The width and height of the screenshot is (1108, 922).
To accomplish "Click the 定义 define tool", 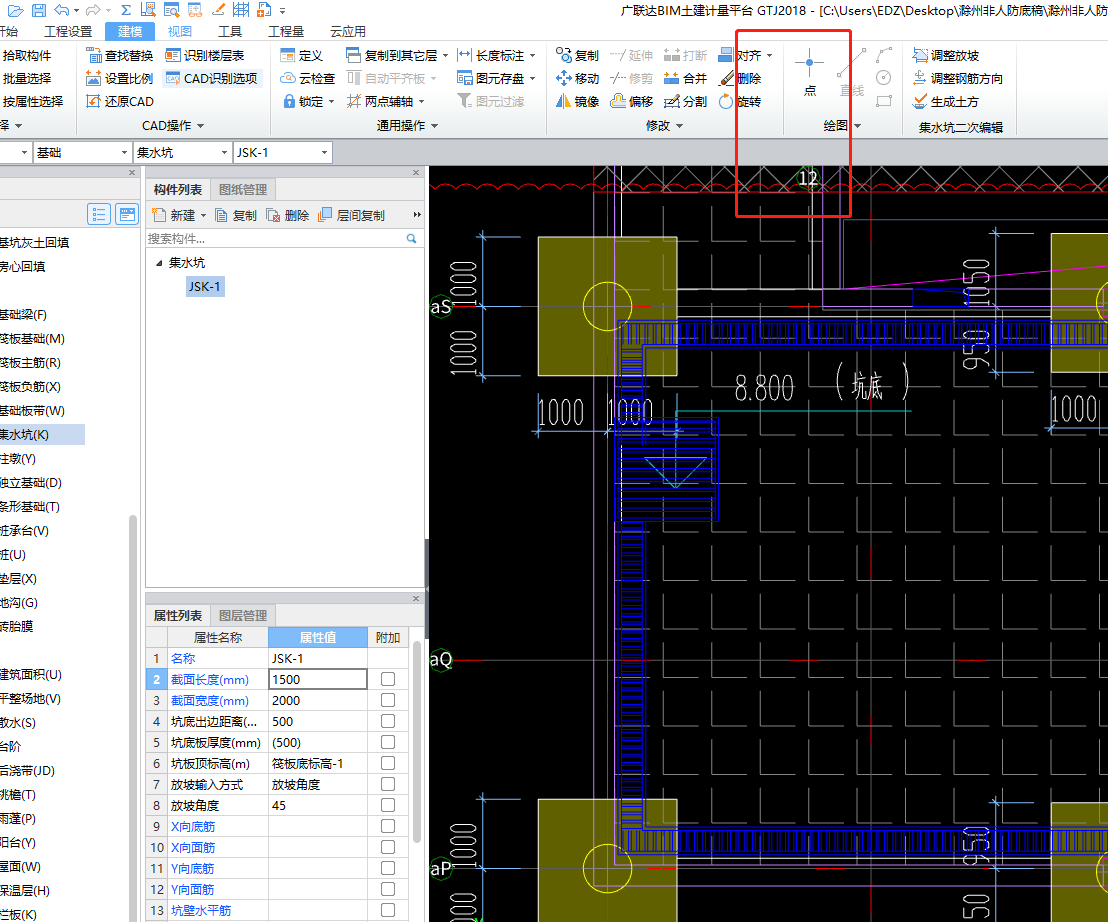I will [302, 55].
